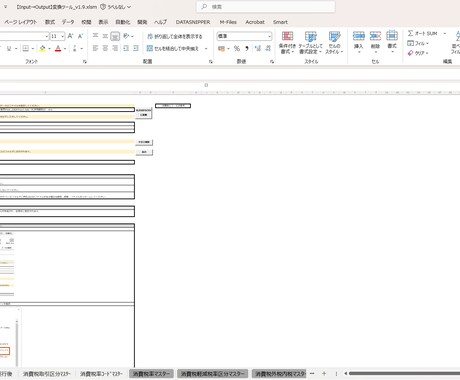460x380 pixels.
Task: Open the Data (データ) ribbon tab
Action: click(x=68, y=22)
